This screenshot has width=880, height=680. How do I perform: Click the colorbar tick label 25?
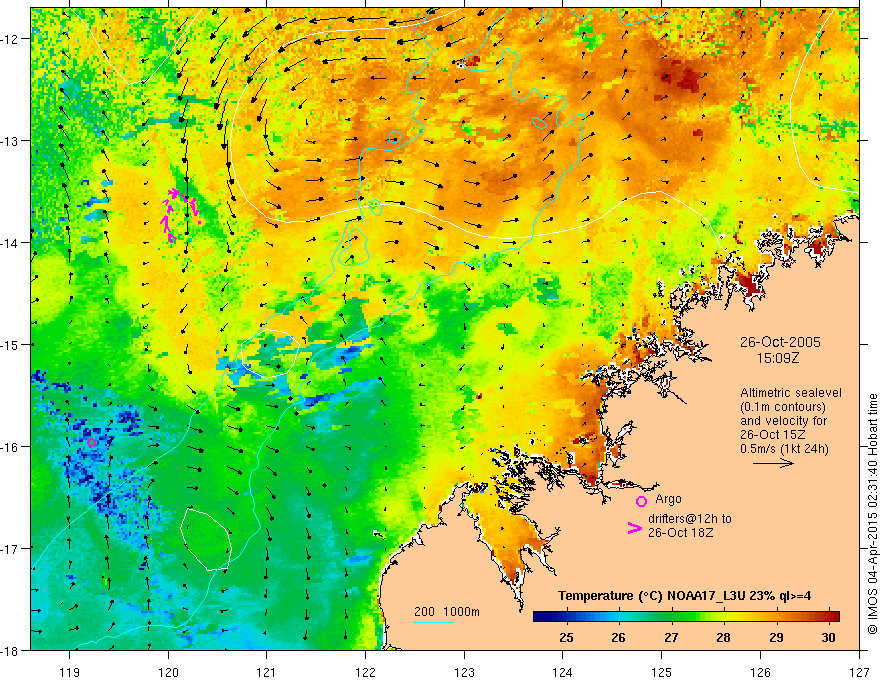click(566, 637)
